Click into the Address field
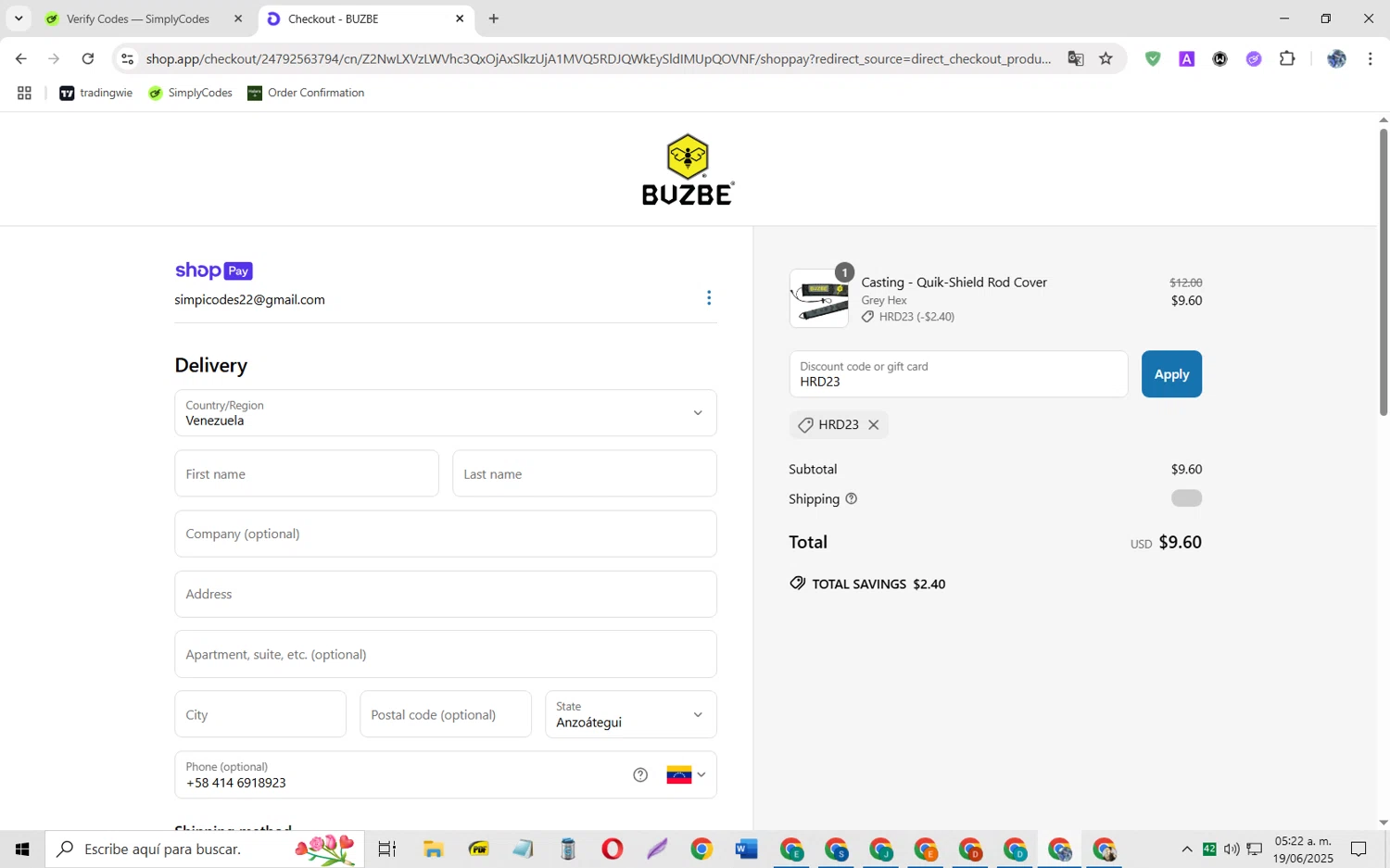The width and height of the screenshot is (1390, 868). (446, 594)
